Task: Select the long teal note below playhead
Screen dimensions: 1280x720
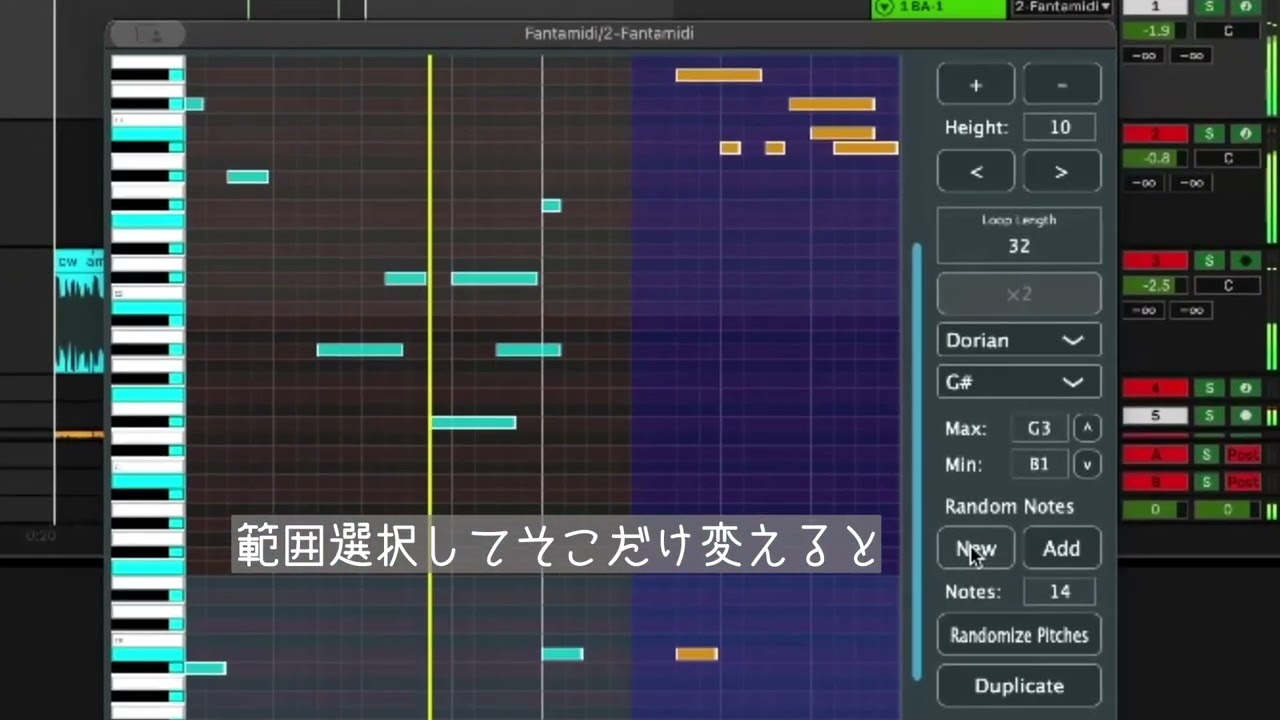Action: click(x=474, y=423)
